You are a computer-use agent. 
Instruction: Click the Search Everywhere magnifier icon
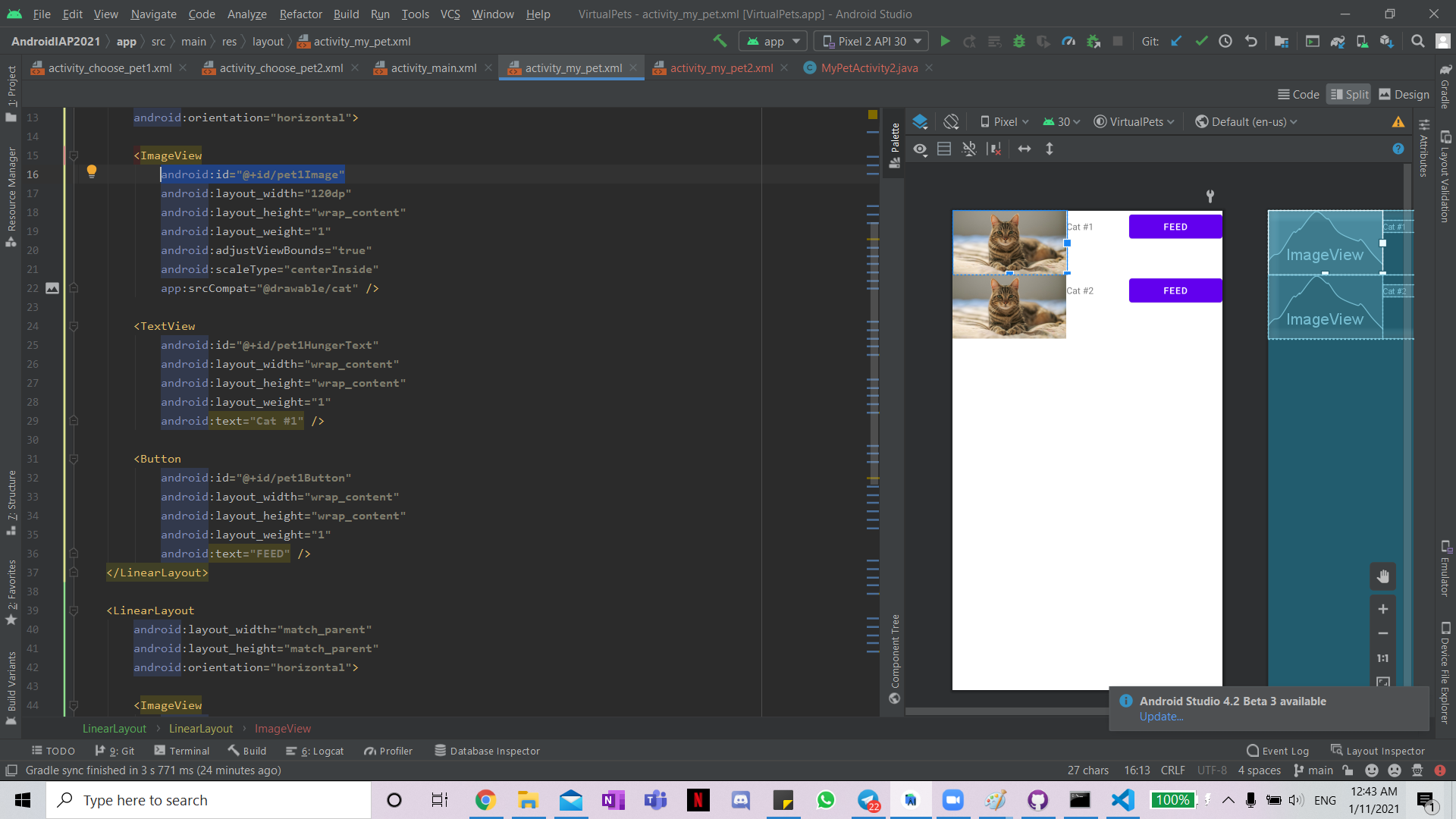pyautogui.click(x=1417, y=41)
